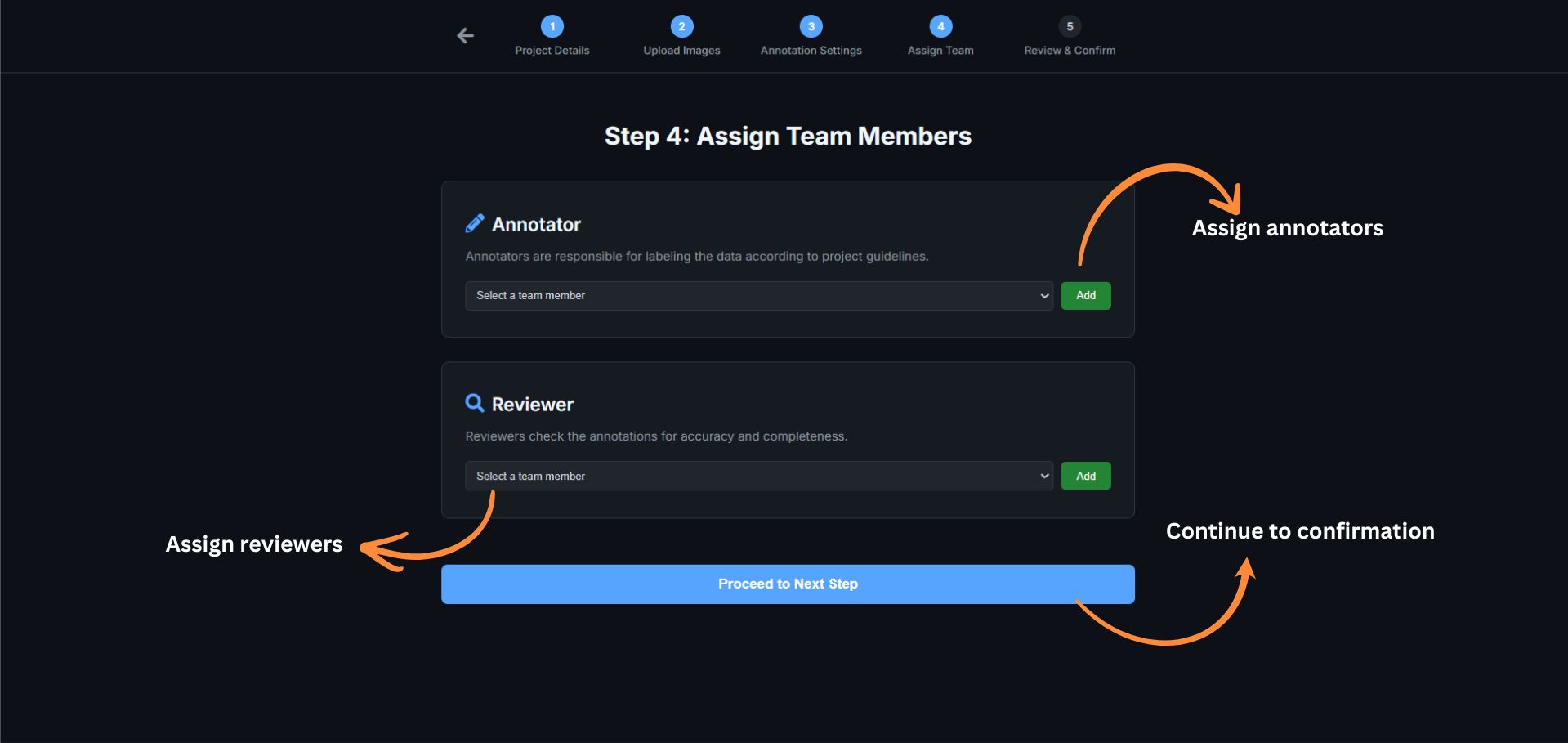Screen dimensions: 1568x743
Task: Click the back arrow icon
Action: 465,36
